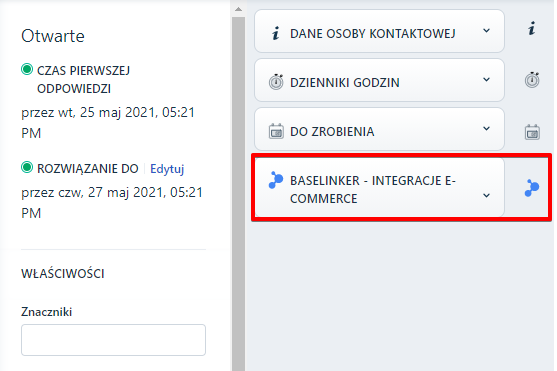Click the calendar icon beside Do zrobienia
Viewport: 557px width, 371px height.
pyautogui.click(x=276, y=131)
